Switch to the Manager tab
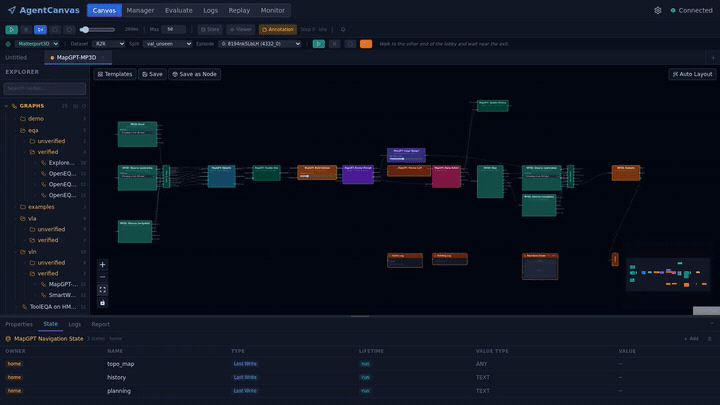720x405 pixels. pyautogui.click(x=140, y=10)
